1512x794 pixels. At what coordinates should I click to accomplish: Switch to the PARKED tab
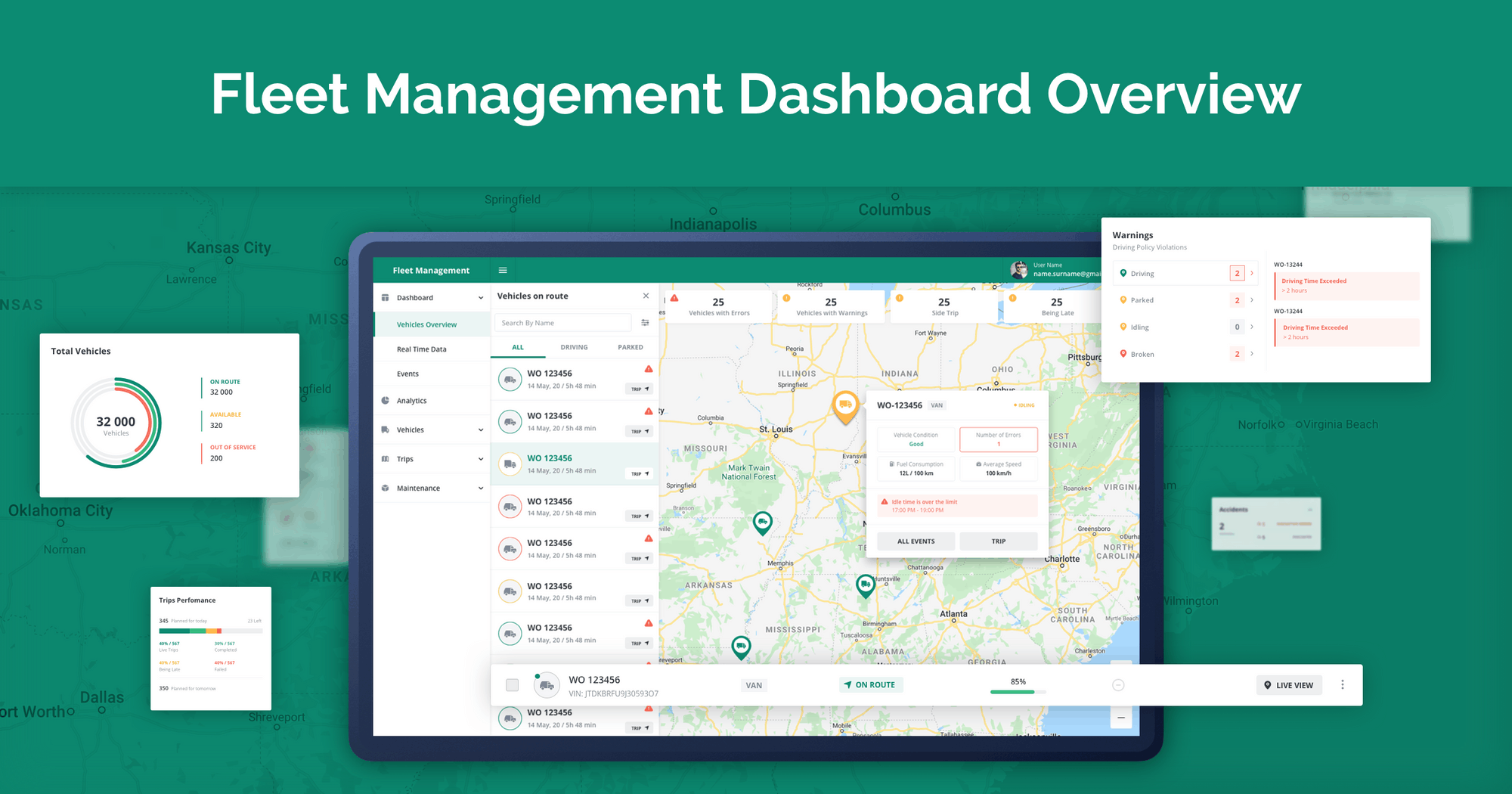[630, 347]
